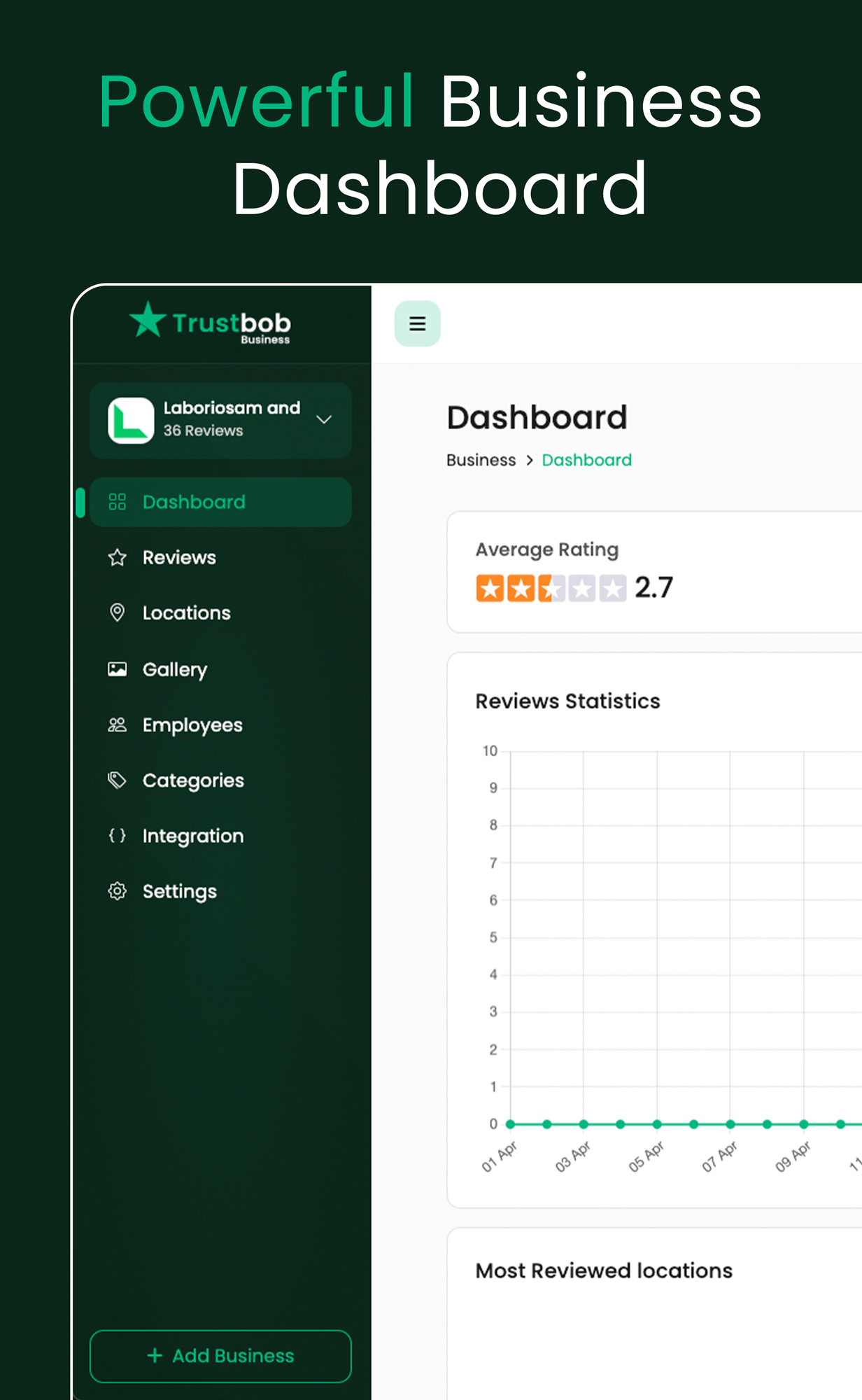
Task: Click the 09 Apr chart data point
Action: 804,1124
